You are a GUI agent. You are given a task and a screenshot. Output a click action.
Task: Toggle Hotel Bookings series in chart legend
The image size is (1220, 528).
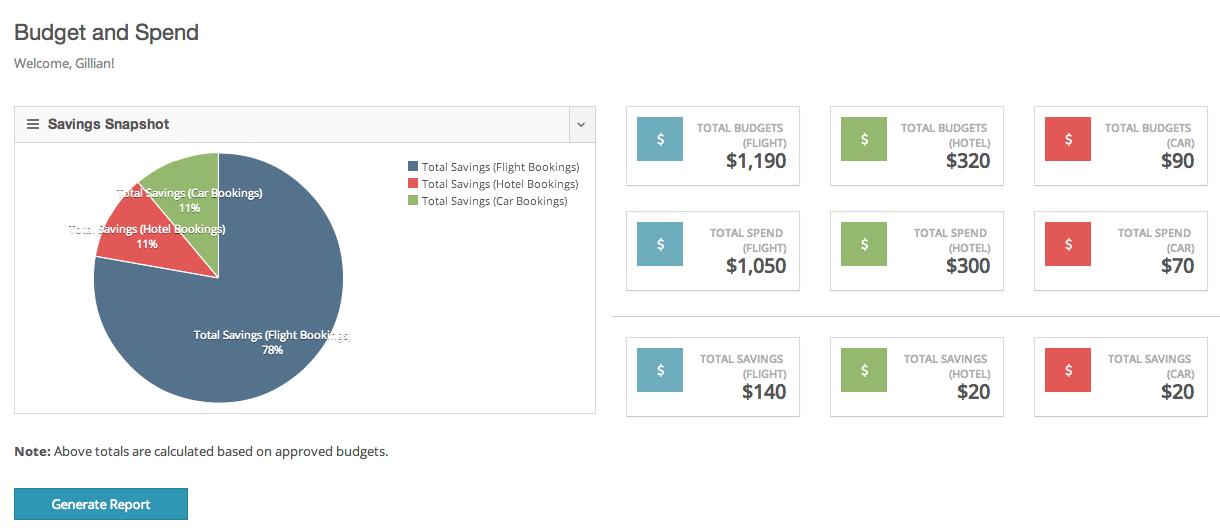493,184
